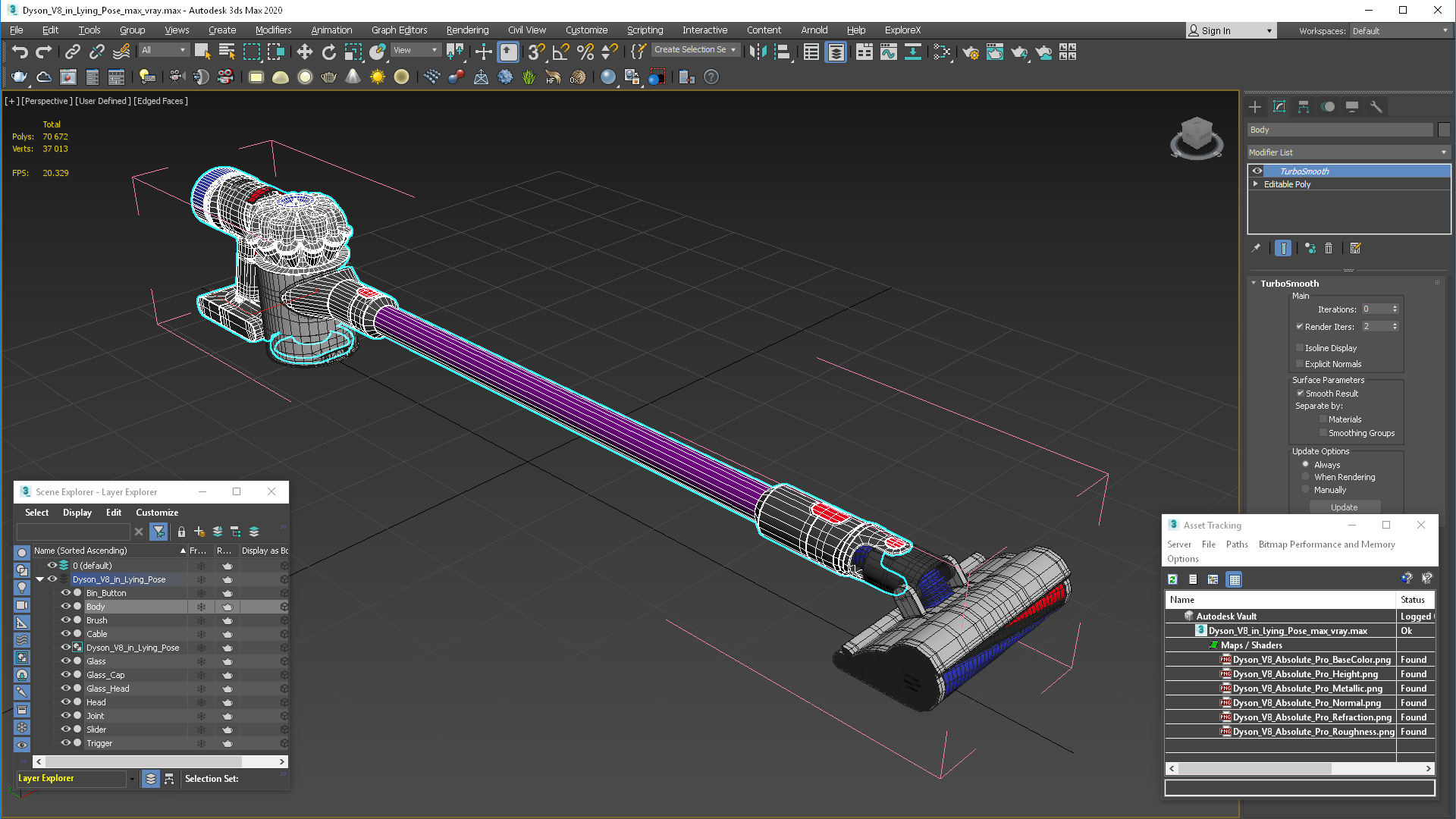This screenshot has width=1456, height=819.
Task: Open selection filter All dropdown
Action: point(164,50)
